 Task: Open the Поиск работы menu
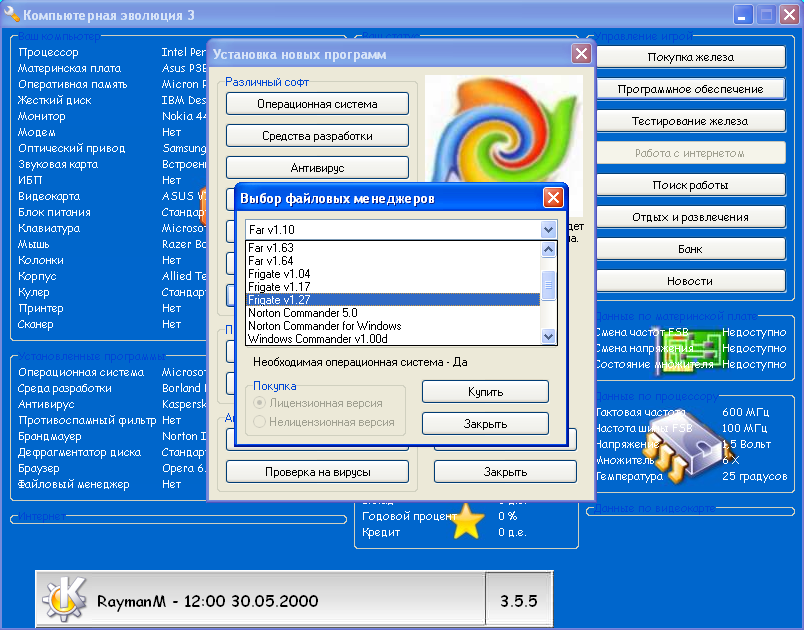(691, 185)
